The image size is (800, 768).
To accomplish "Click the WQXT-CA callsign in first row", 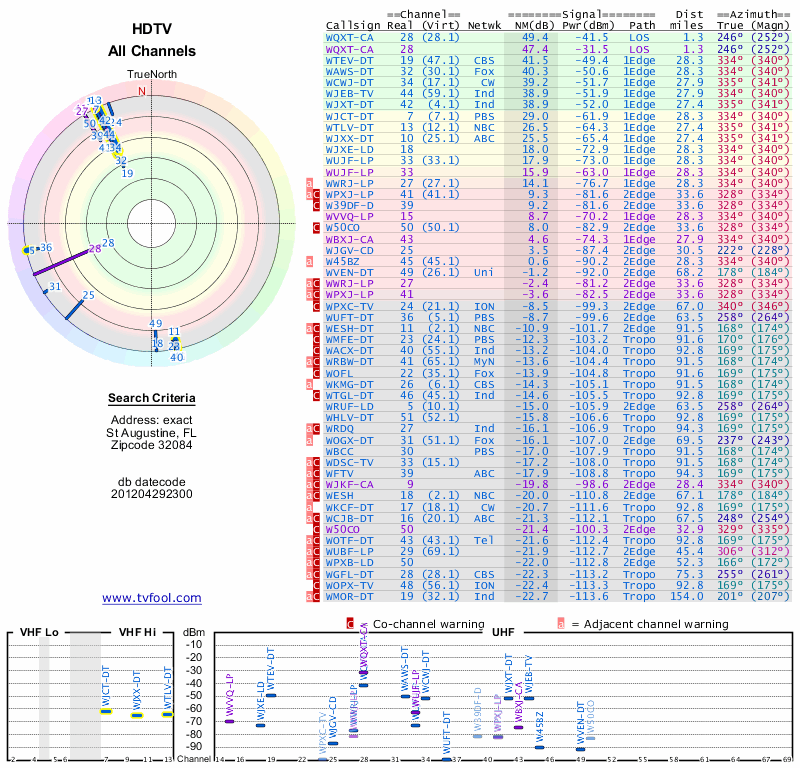I will click(349, 38).
